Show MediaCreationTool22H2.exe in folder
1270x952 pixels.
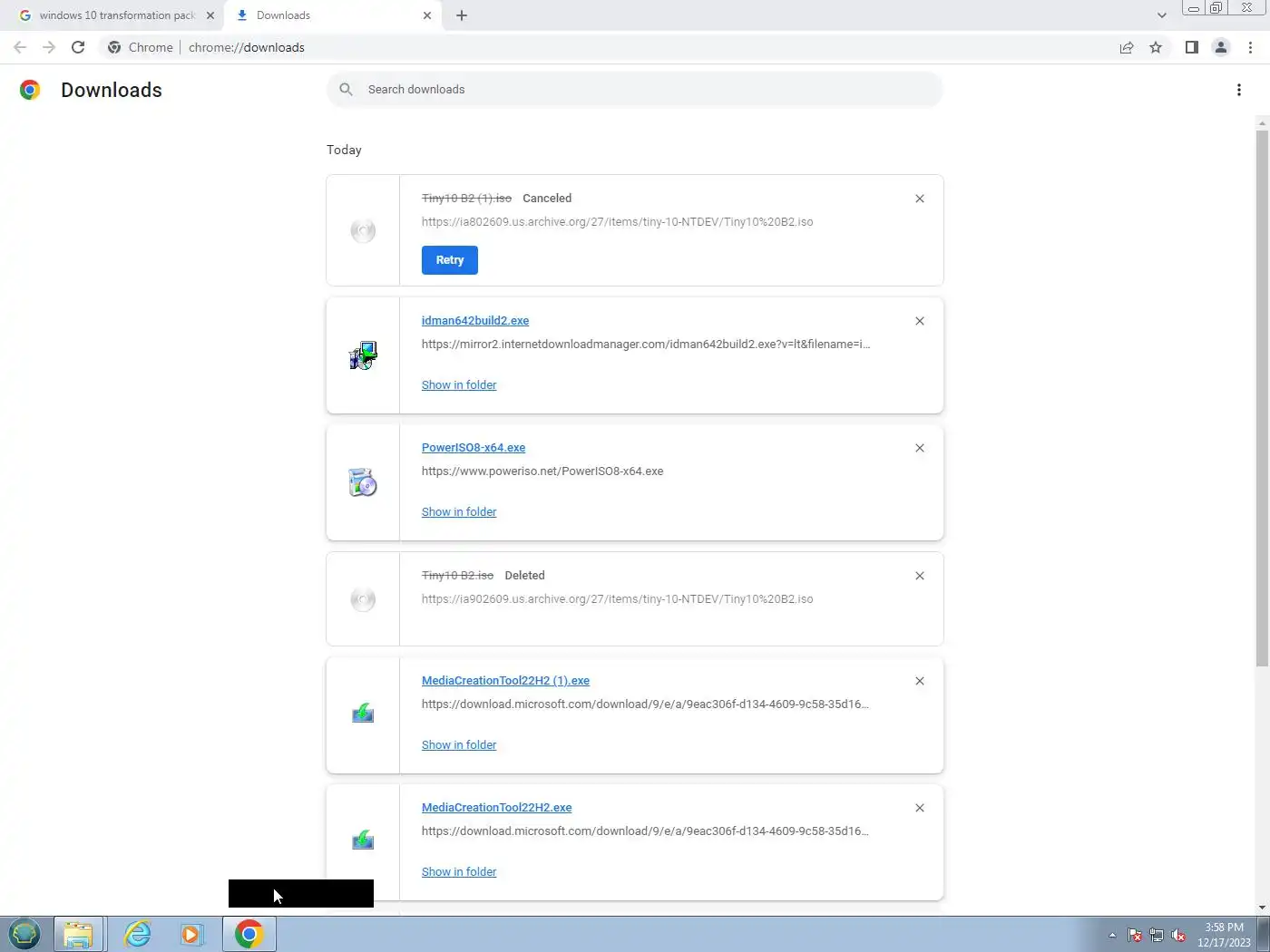tap(459, 872)
